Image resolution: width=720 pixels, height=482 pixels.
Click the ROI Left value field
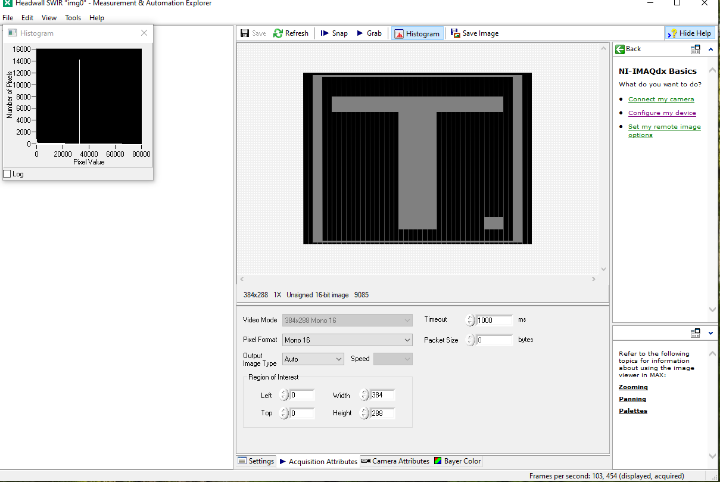(x=302, y=395)
